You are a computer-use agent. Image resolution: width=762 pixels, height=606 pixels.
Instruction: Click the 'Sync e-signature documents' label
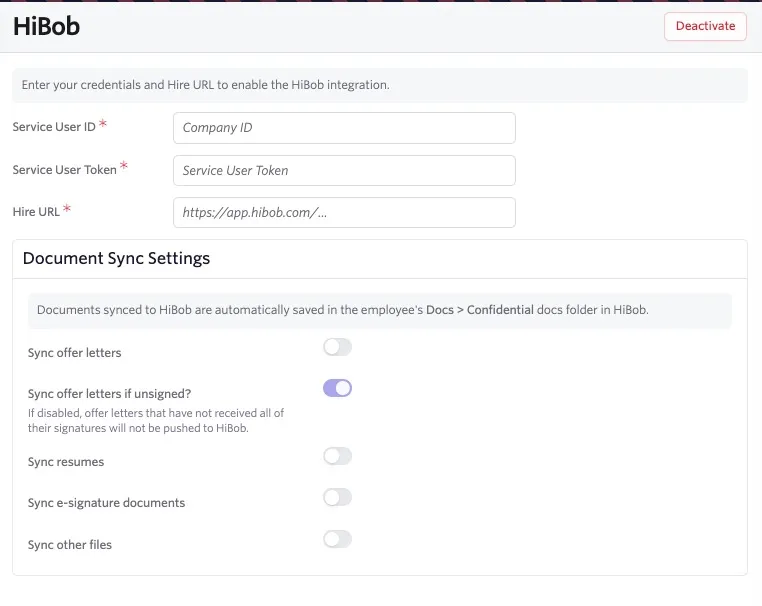click(x=106, y=503)
